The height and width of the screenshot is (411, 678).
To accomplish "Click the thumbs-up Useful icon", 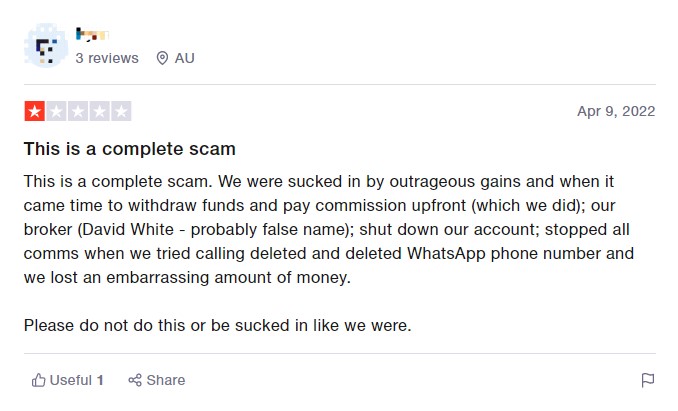I will point(39,380).
